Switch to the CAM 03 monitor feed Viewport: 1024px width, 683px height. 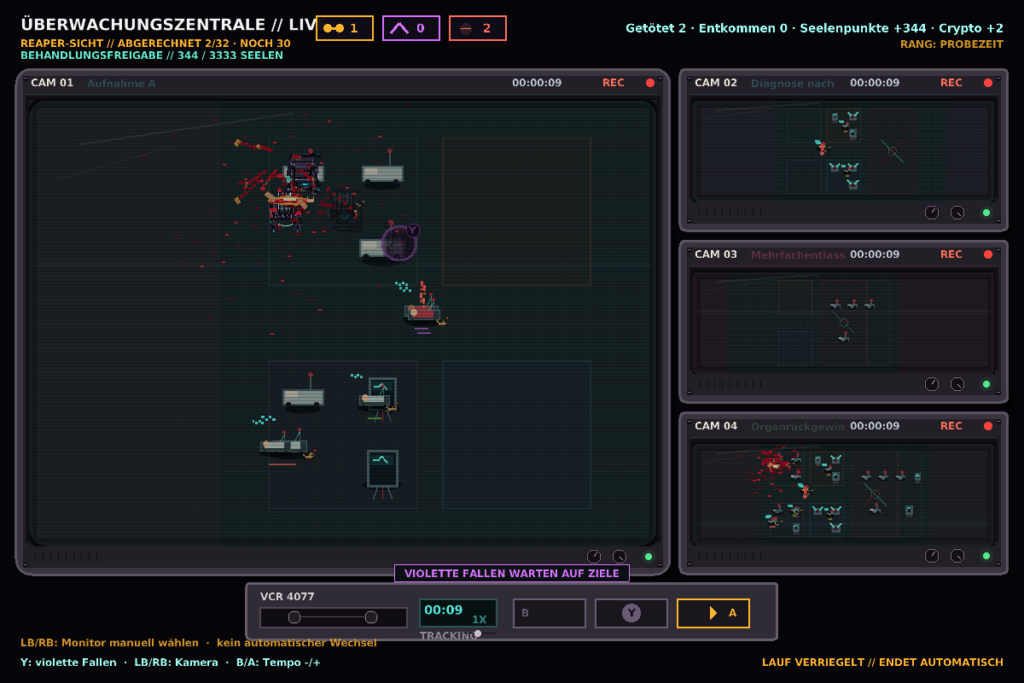pyautogui.click(x=844, y=323)
